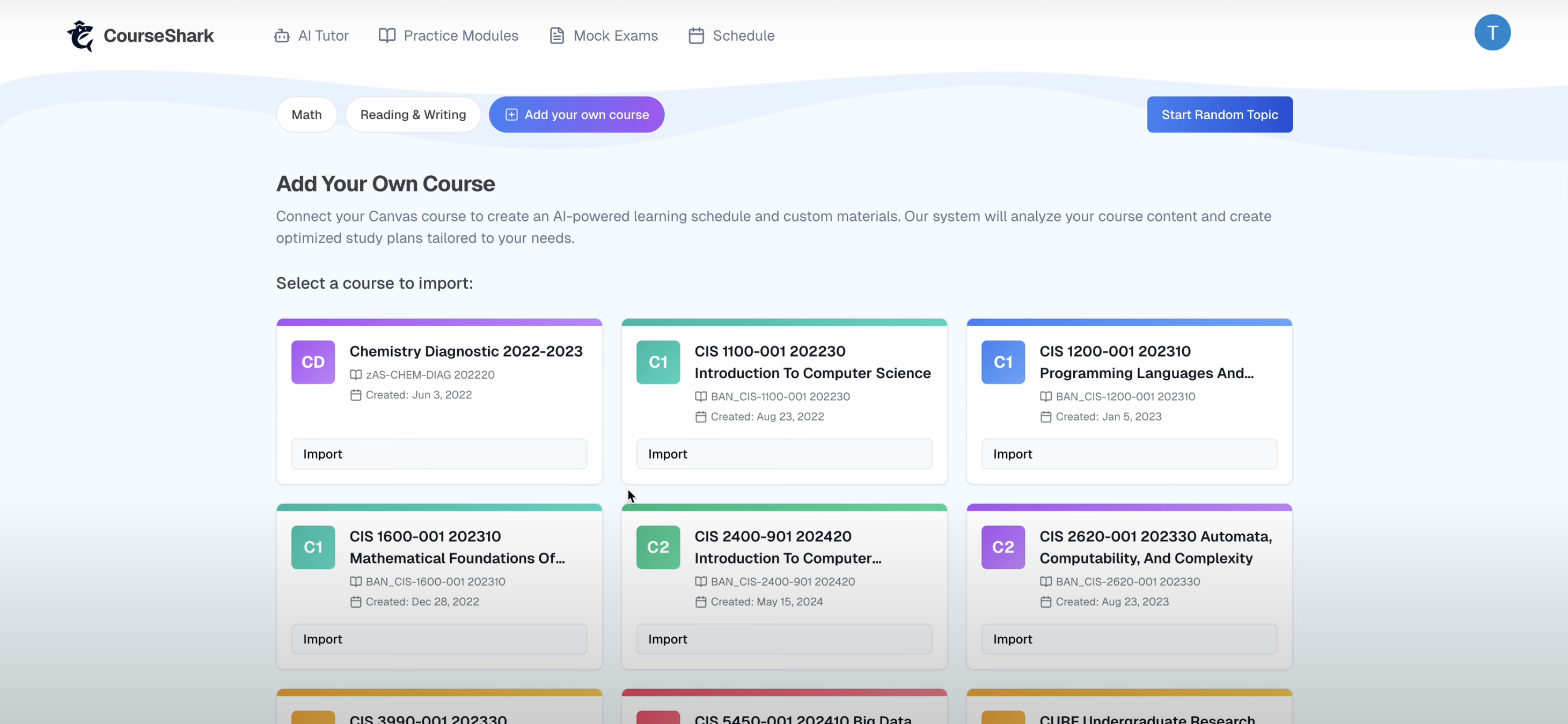Image resolution: width=1568 pixels, height=724 pixels.
Task: Click the green C2 badge for CIS 2400
Action: click(657, 547)
